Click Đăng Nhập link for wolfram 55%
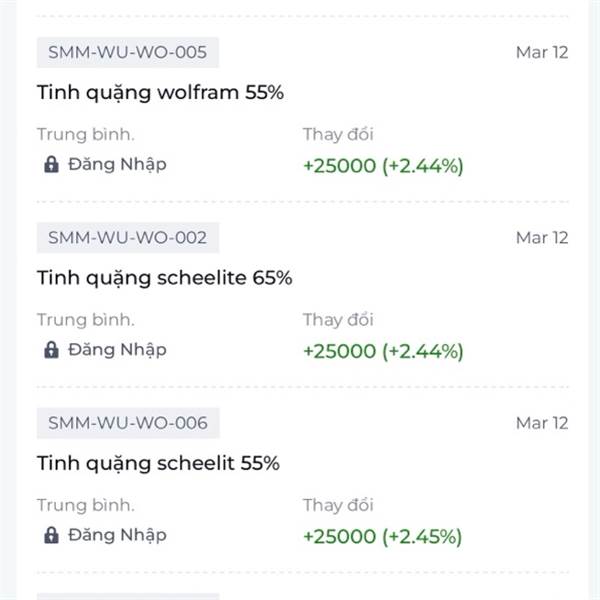This screenshot has width=600, height=600. 117,164
